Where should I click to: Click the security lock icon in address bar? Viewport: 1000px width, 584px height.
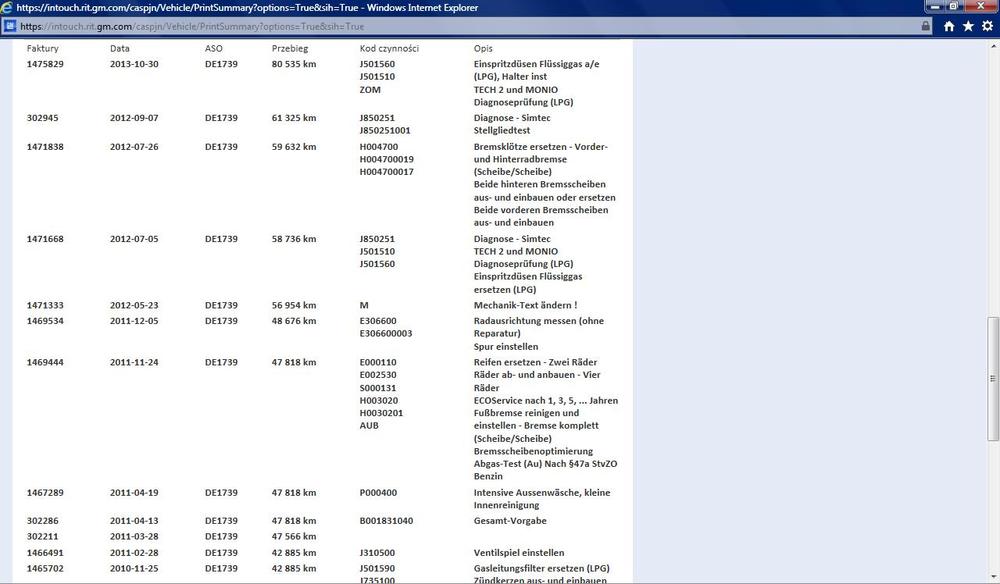point(925,26)
